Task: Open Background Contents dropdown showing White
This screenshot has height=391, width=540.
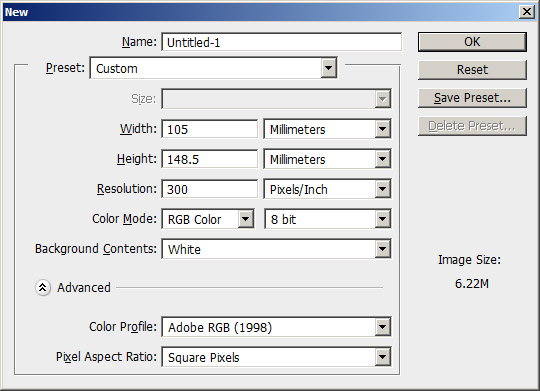Action: pyautogui.click(x=276, y=249)
